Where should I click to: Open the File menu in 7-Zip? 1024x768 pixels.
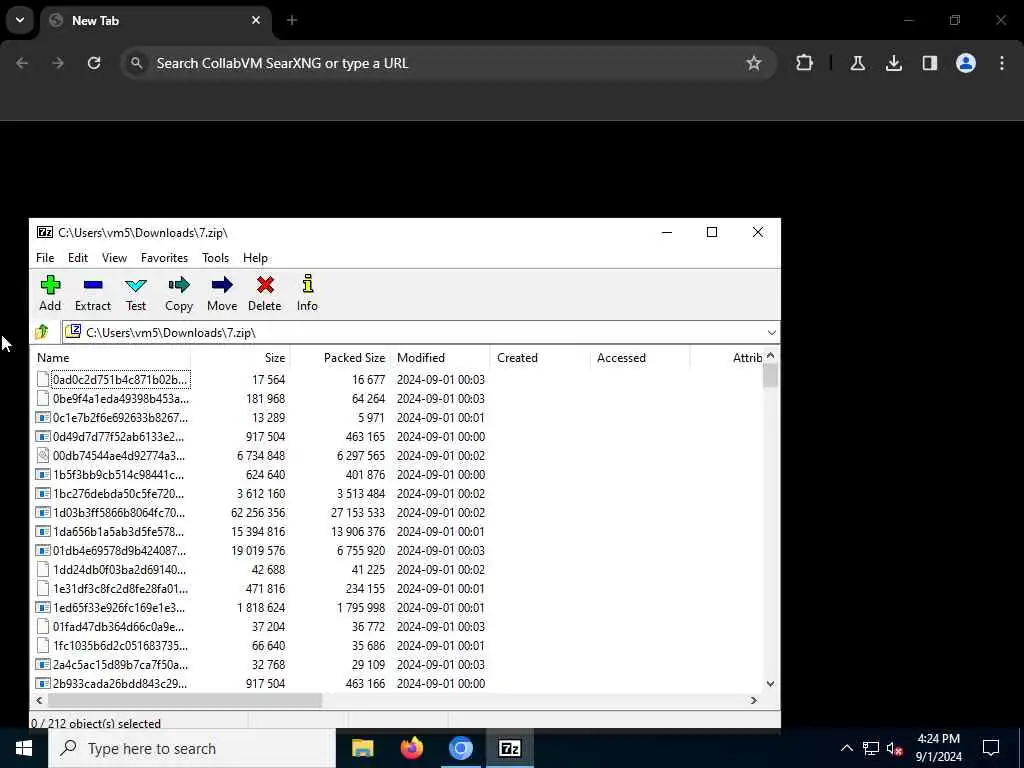45,258
